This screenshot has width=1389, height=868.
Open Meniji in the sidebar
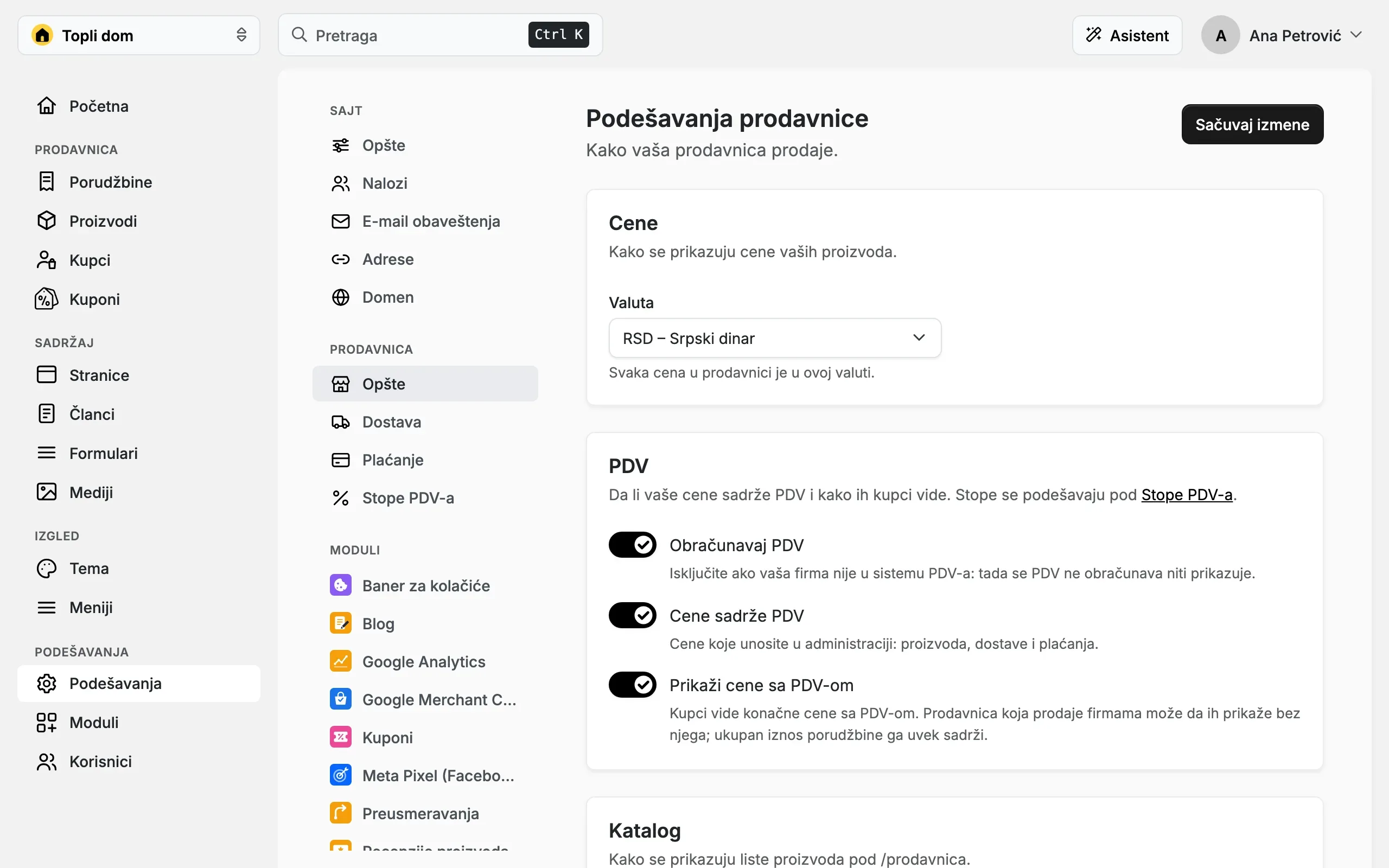pos(138,607)
